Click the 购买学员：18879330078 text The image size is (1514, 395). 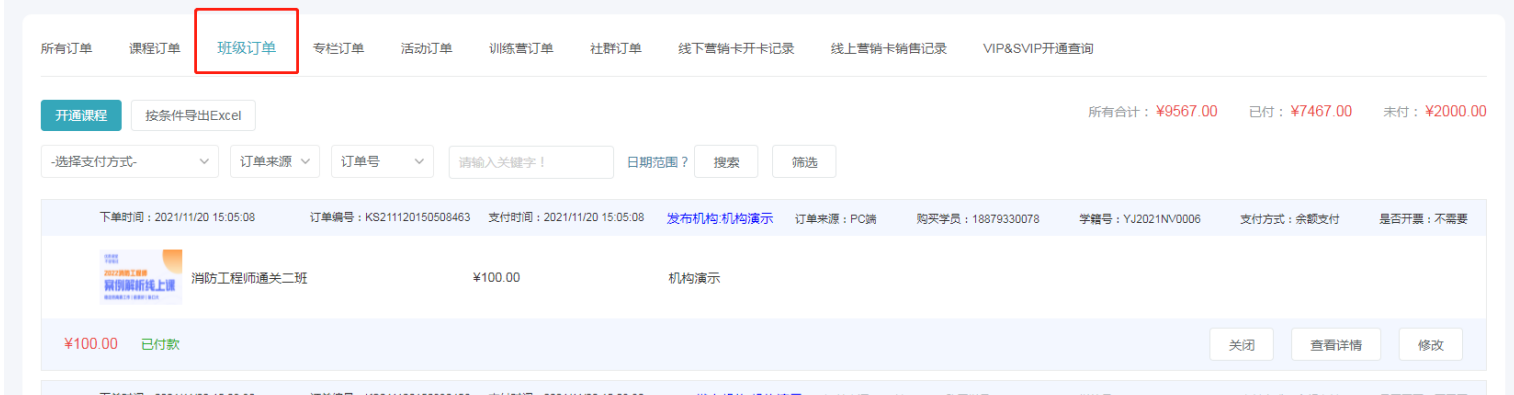[977, 218]
